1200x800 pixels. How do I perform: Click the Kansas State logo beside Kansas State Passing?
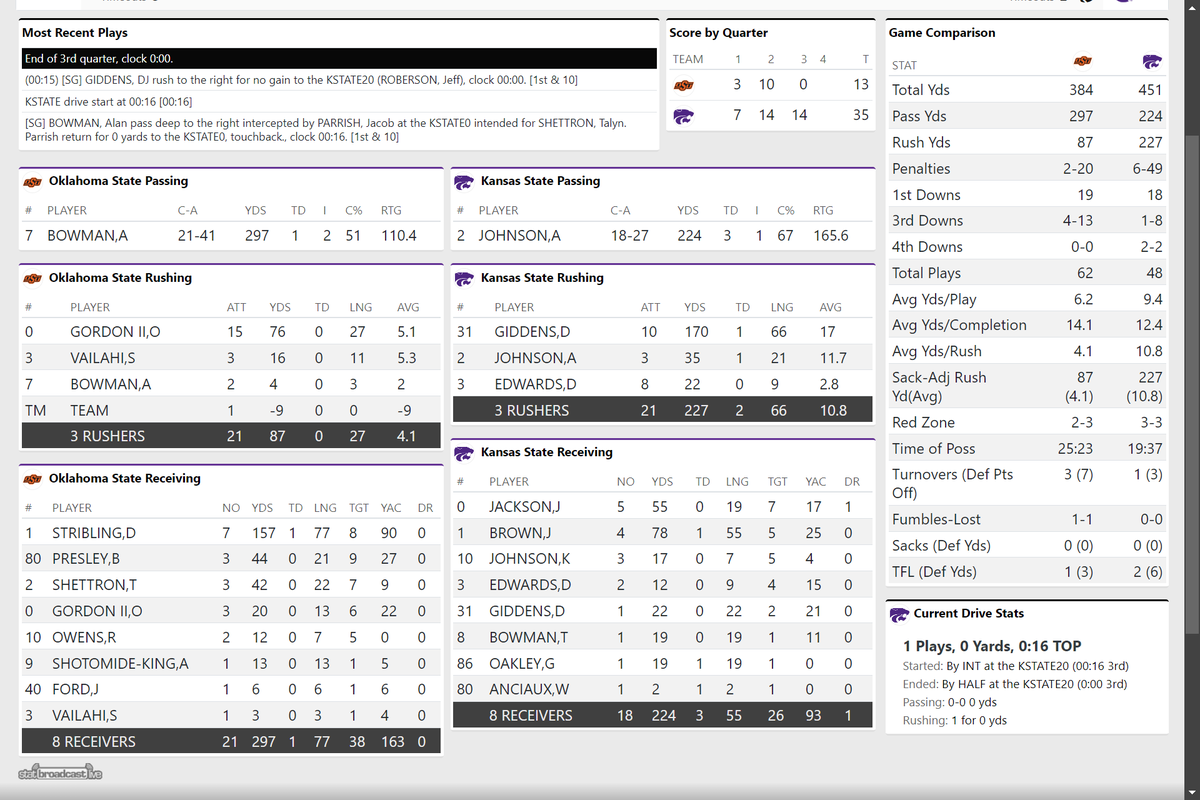point(464,182)
